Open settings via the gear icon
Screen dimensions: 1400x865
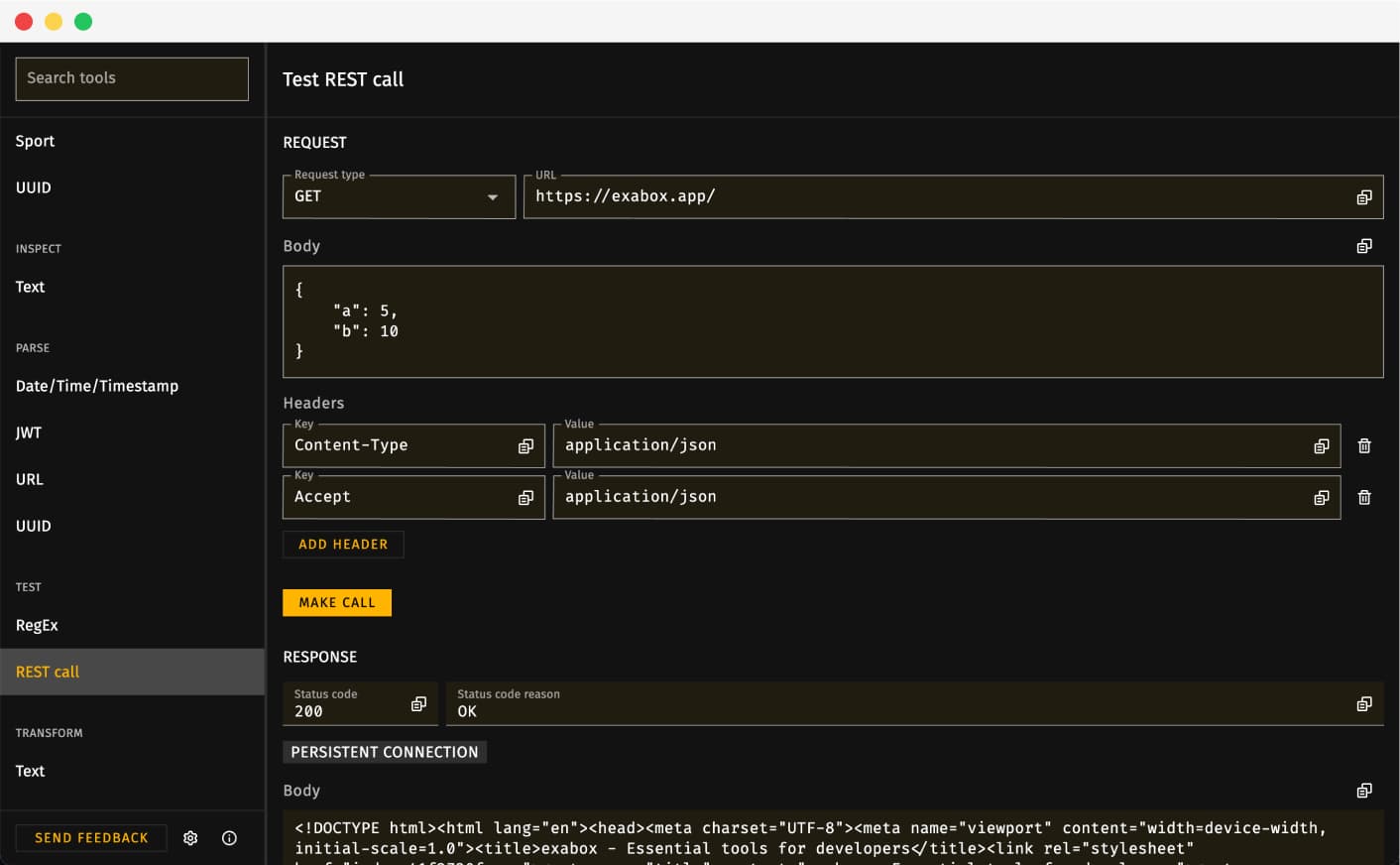[x=190, y=838]
